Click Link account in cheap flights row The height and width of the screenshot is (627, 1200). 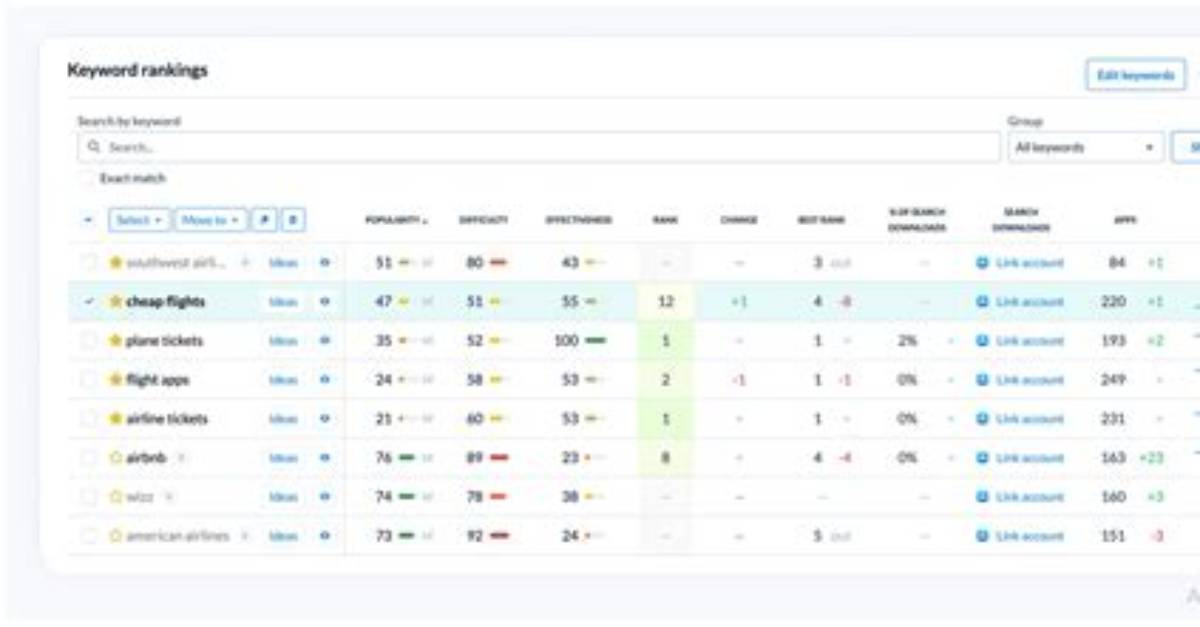pyautogui.click(x=1029, y=302)
